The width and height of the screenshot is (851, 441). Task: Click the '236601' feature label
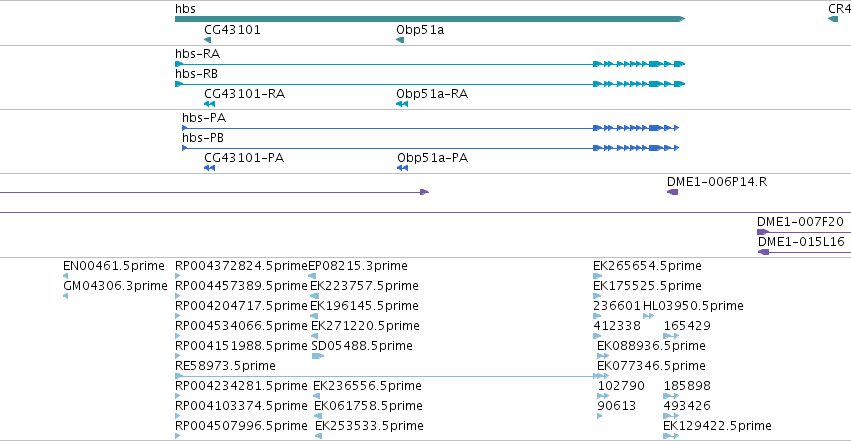617,306
